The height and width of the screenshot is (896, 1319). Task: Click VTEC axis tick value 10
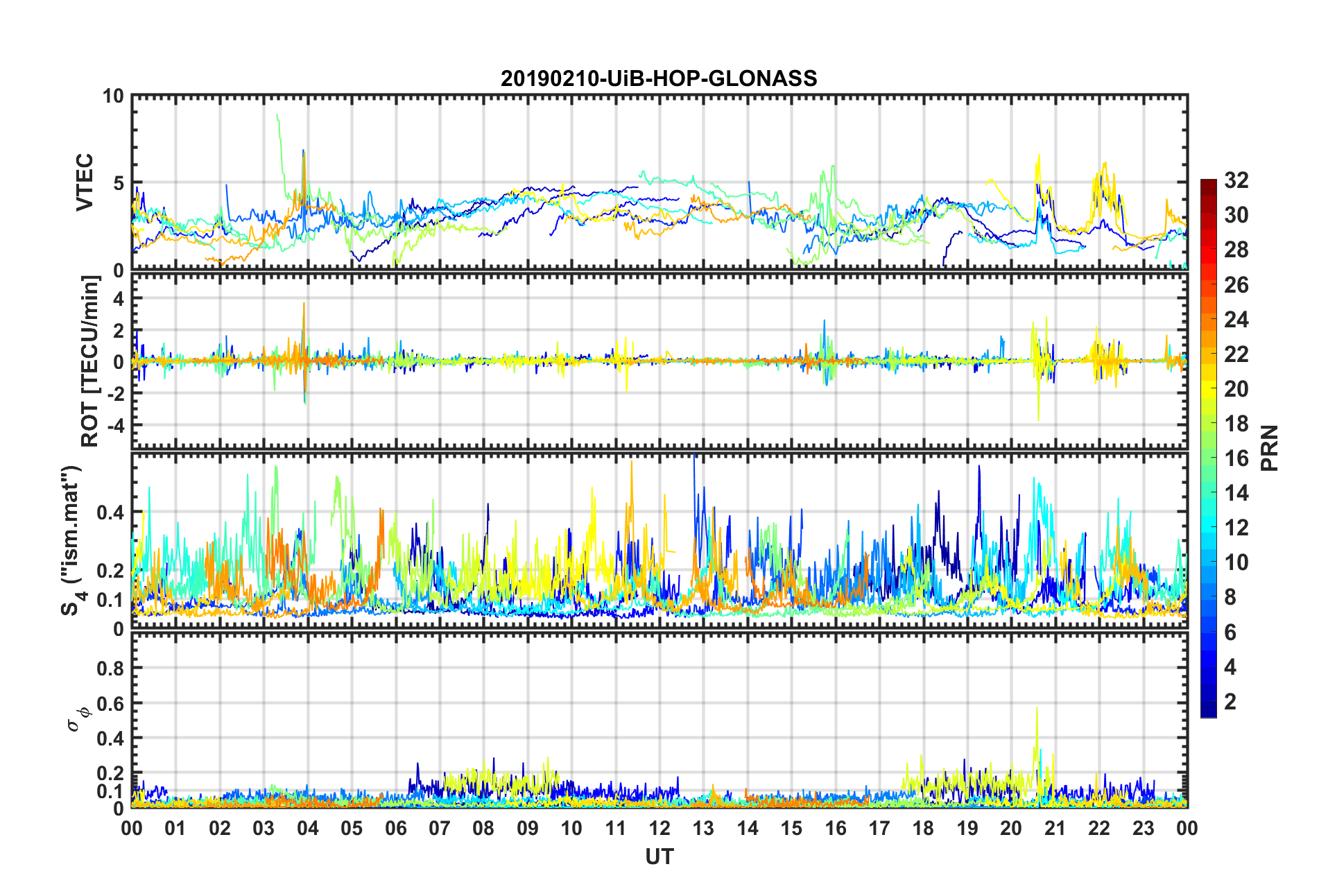114,96
